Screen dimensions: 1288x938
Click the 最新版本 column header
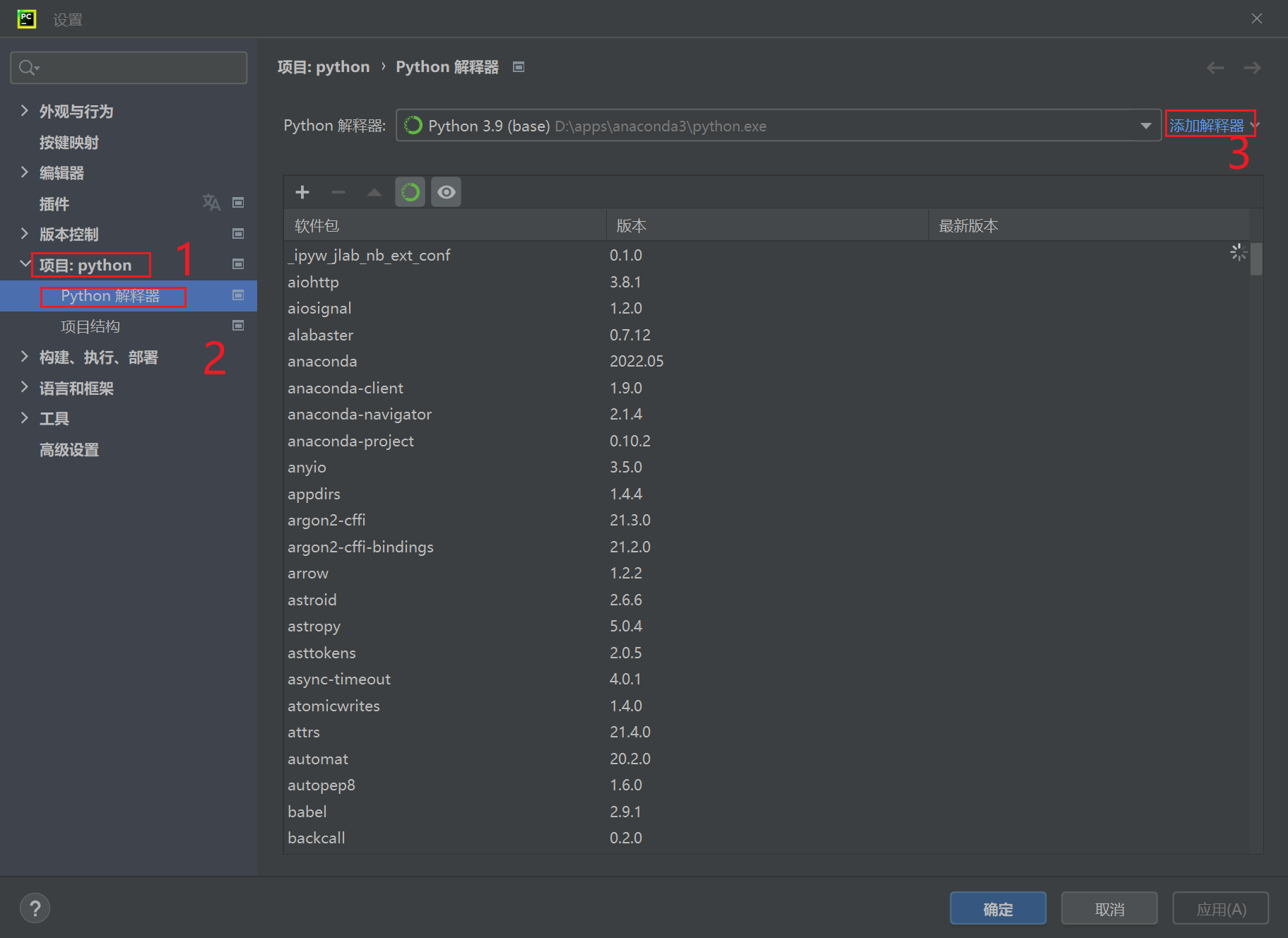pos(1089,225)
